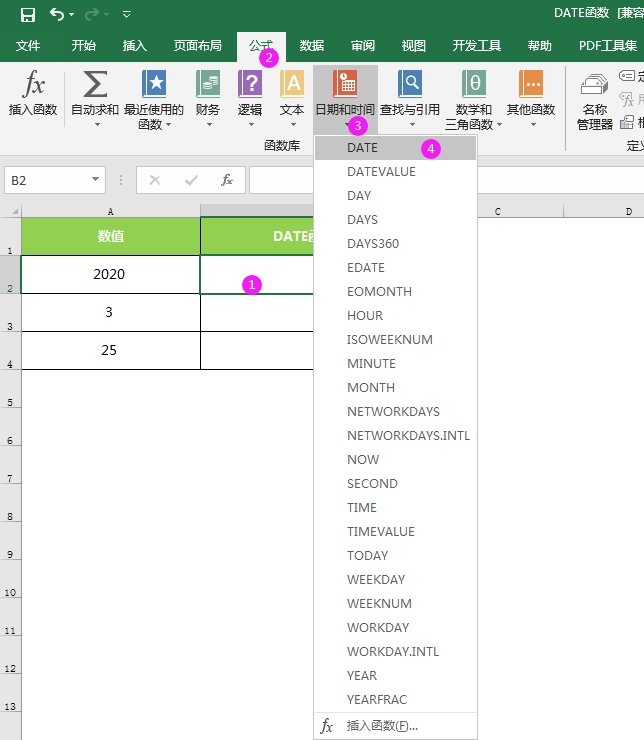Switch to the 开发工具 (Developer) tab
This screenshot has height=740, width=644.
click(x=477, y=46)
